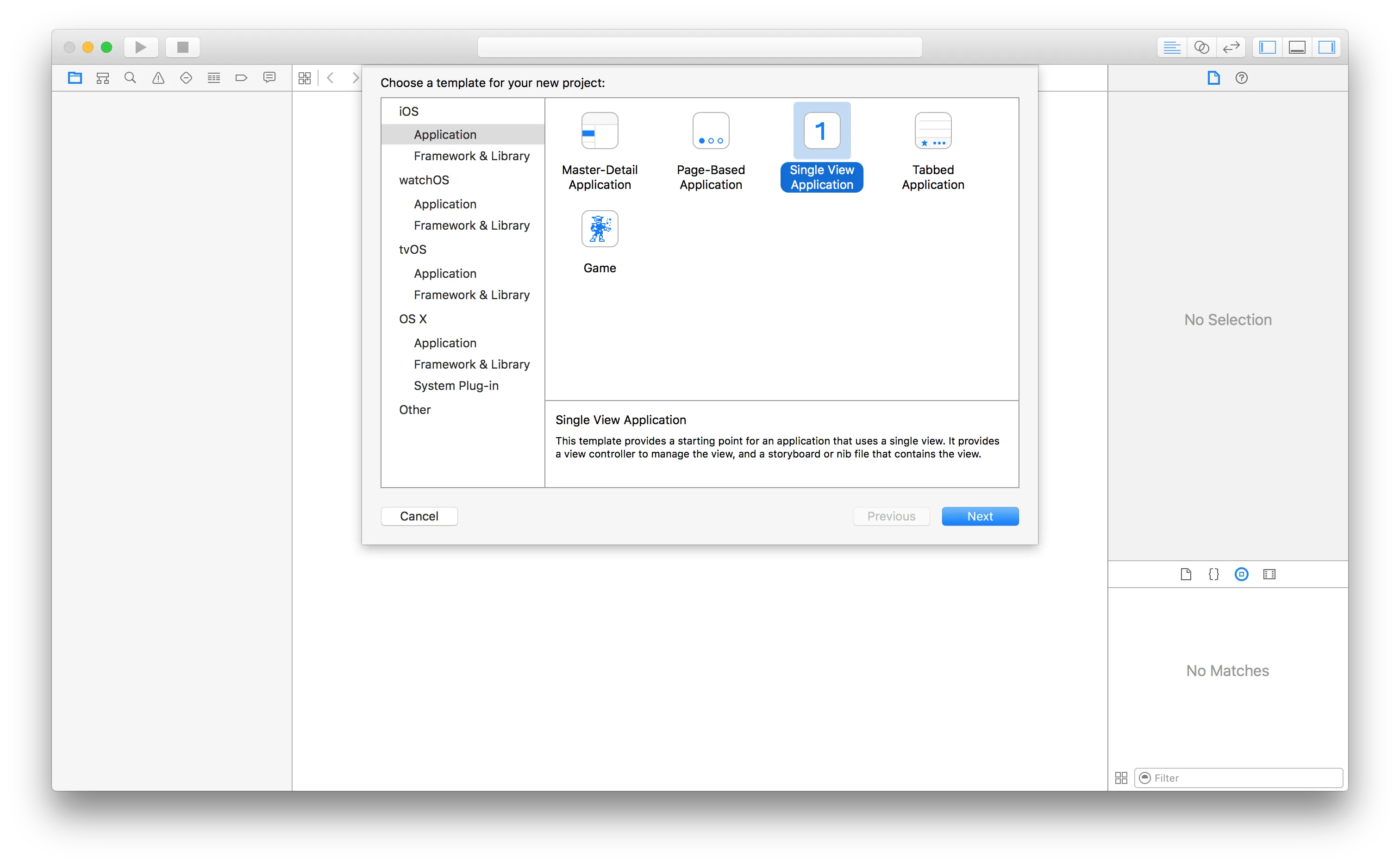Select the Issue navigator warning icon

158,77
